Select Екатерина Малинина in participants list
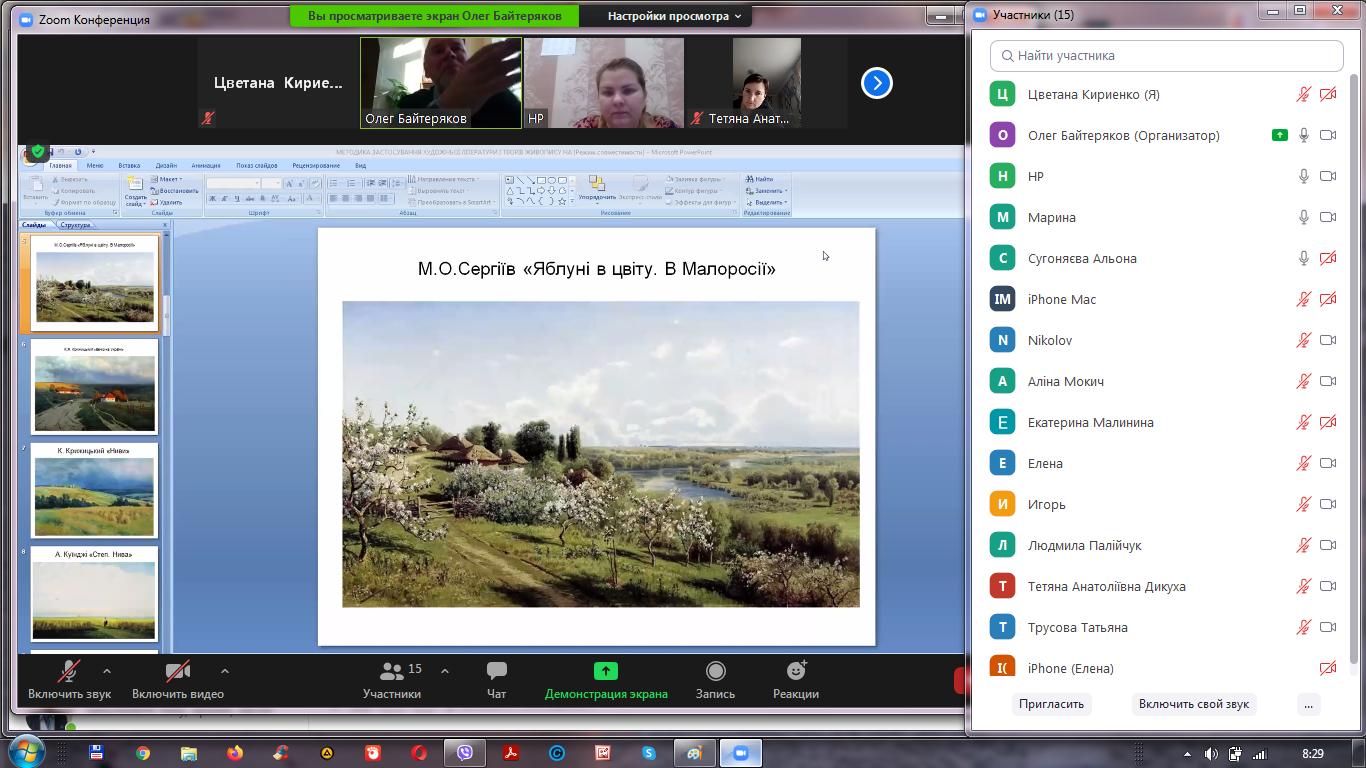Screen dimensions: 1366x768 1090,422
